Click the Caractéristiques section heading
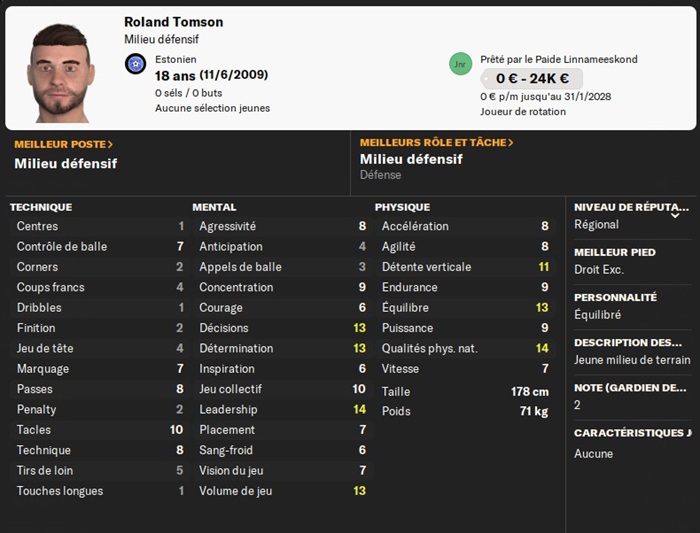 pyautogui.click(x=632, y=433)
